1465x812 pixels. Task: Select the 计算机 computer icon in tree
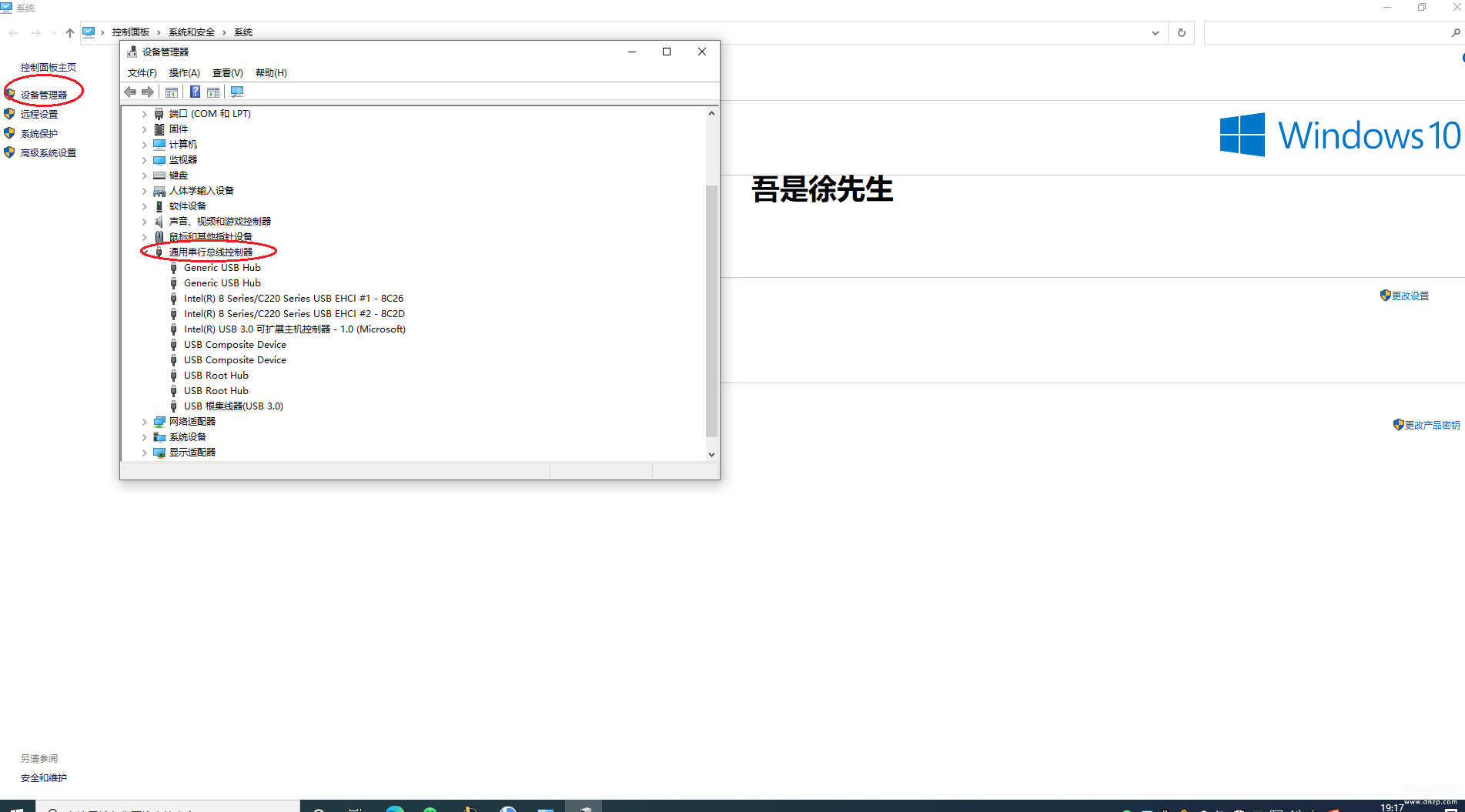tap(159, 145)
